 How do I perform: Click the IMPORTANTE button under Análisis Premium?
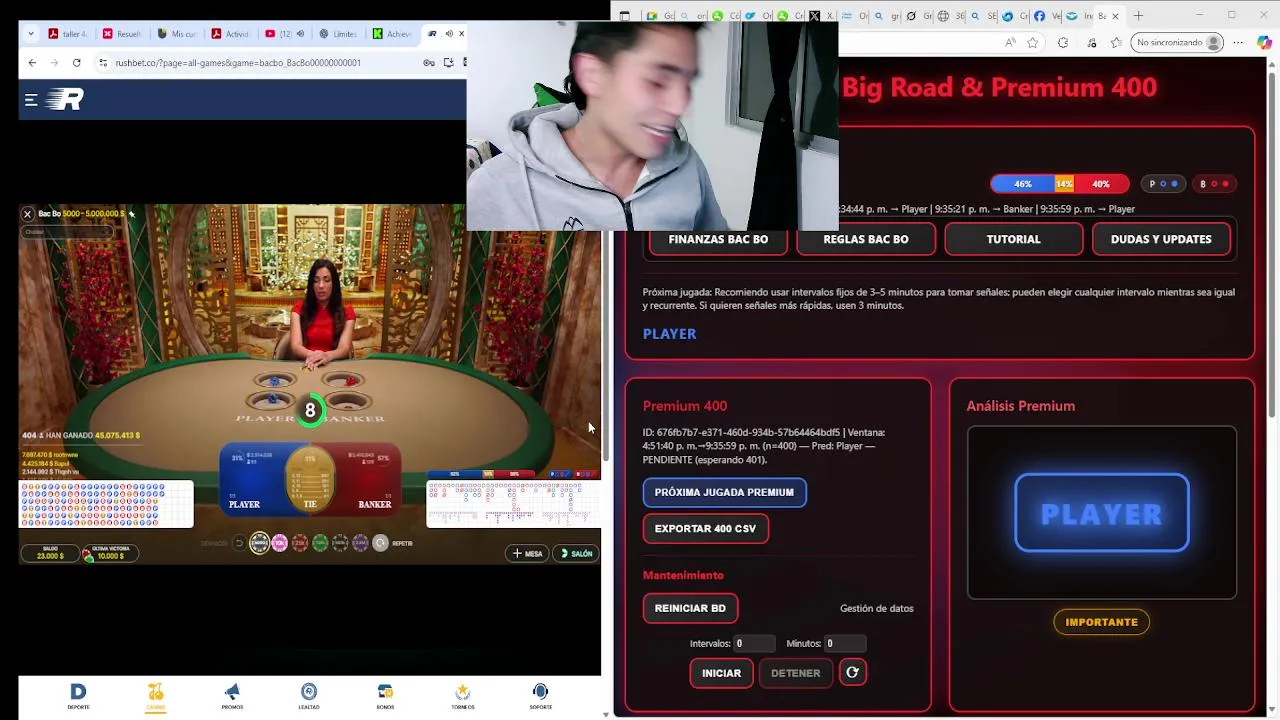coord(1101,622)
